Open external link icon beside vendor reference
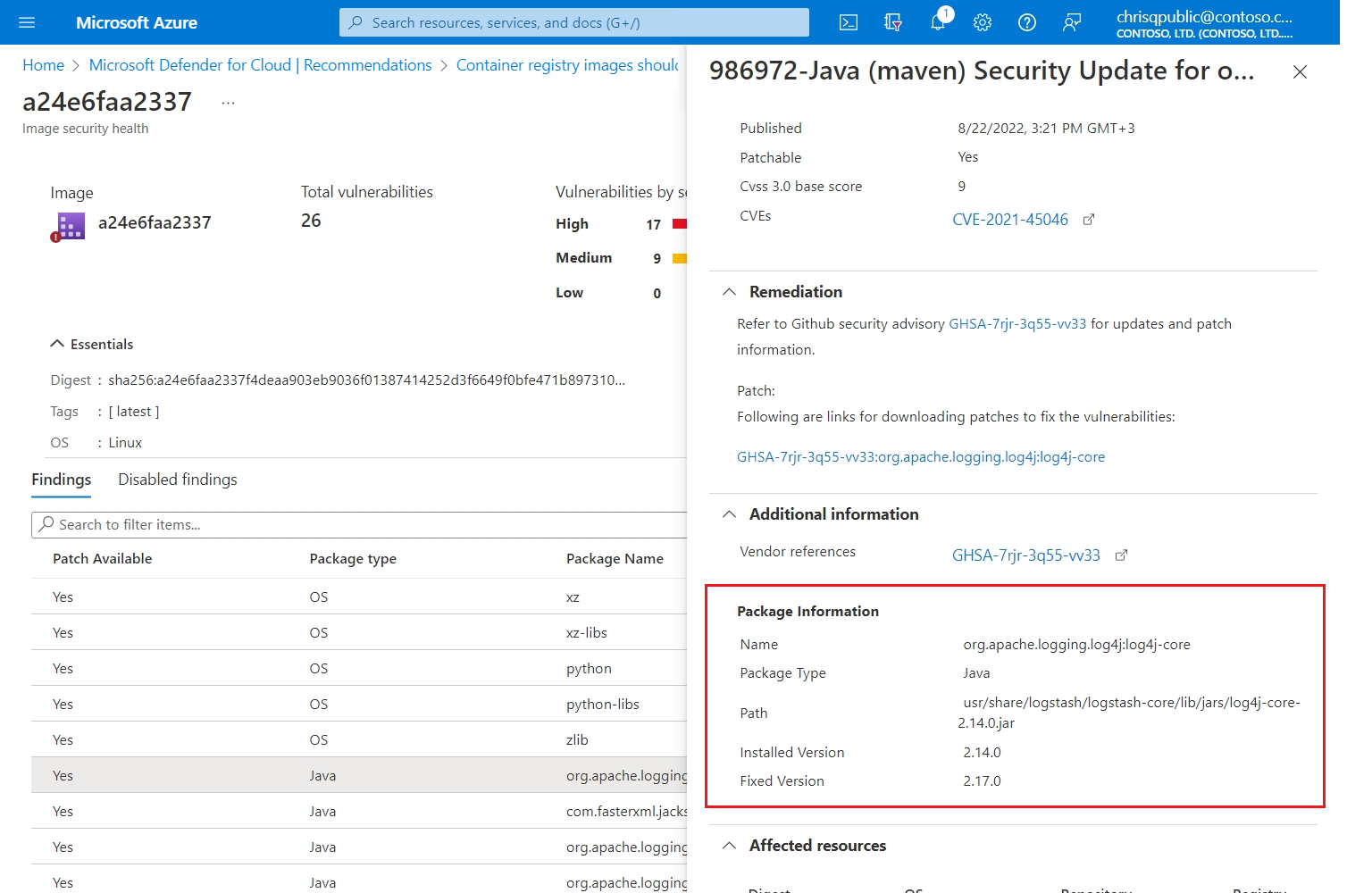The height and width of the screenshot is (893, 1372). 1121,555
